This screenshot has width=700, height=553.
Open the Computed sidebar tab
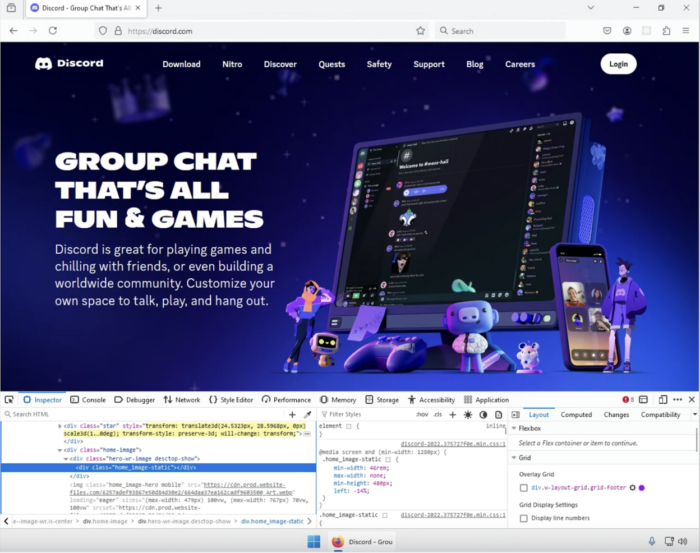click(576, 415)
